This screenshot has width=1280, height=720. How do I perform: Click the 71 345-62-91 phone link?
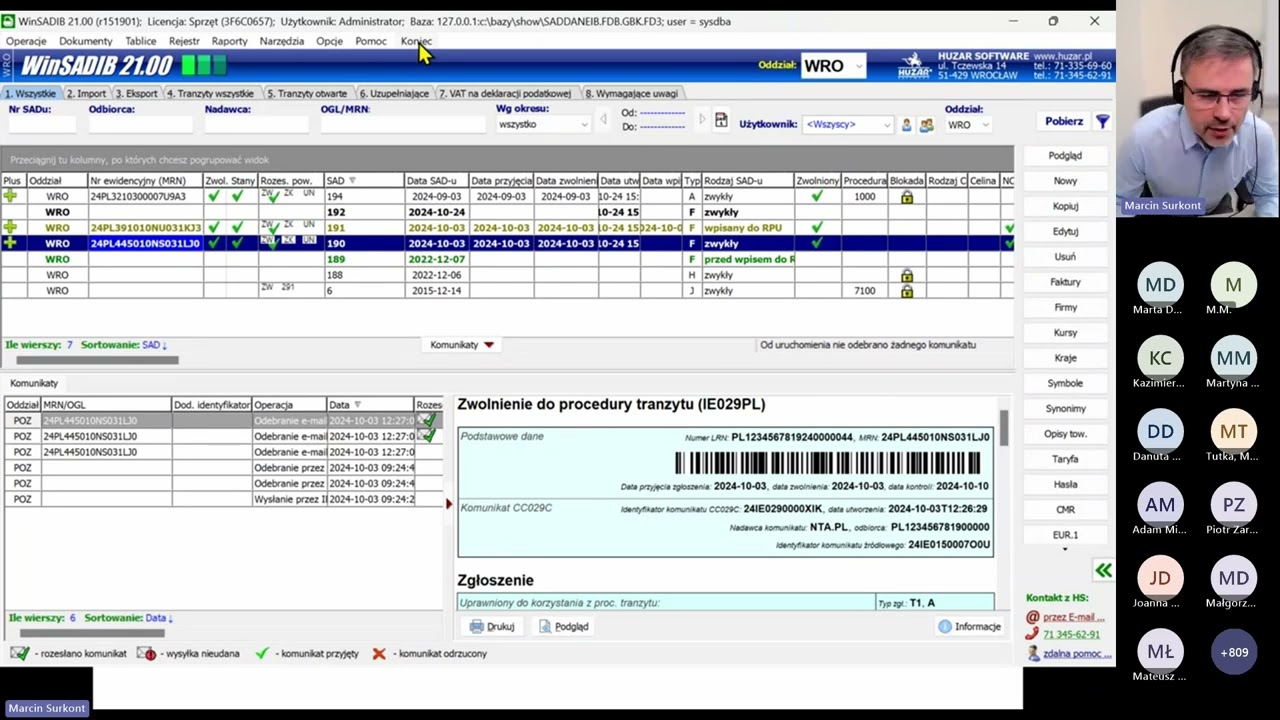tap(1071, 634)
